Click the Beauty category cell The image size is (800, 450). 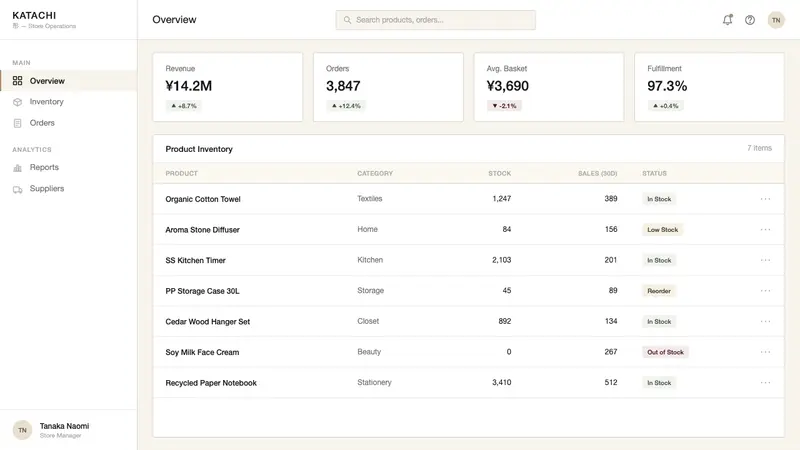[x=369, y=352]
